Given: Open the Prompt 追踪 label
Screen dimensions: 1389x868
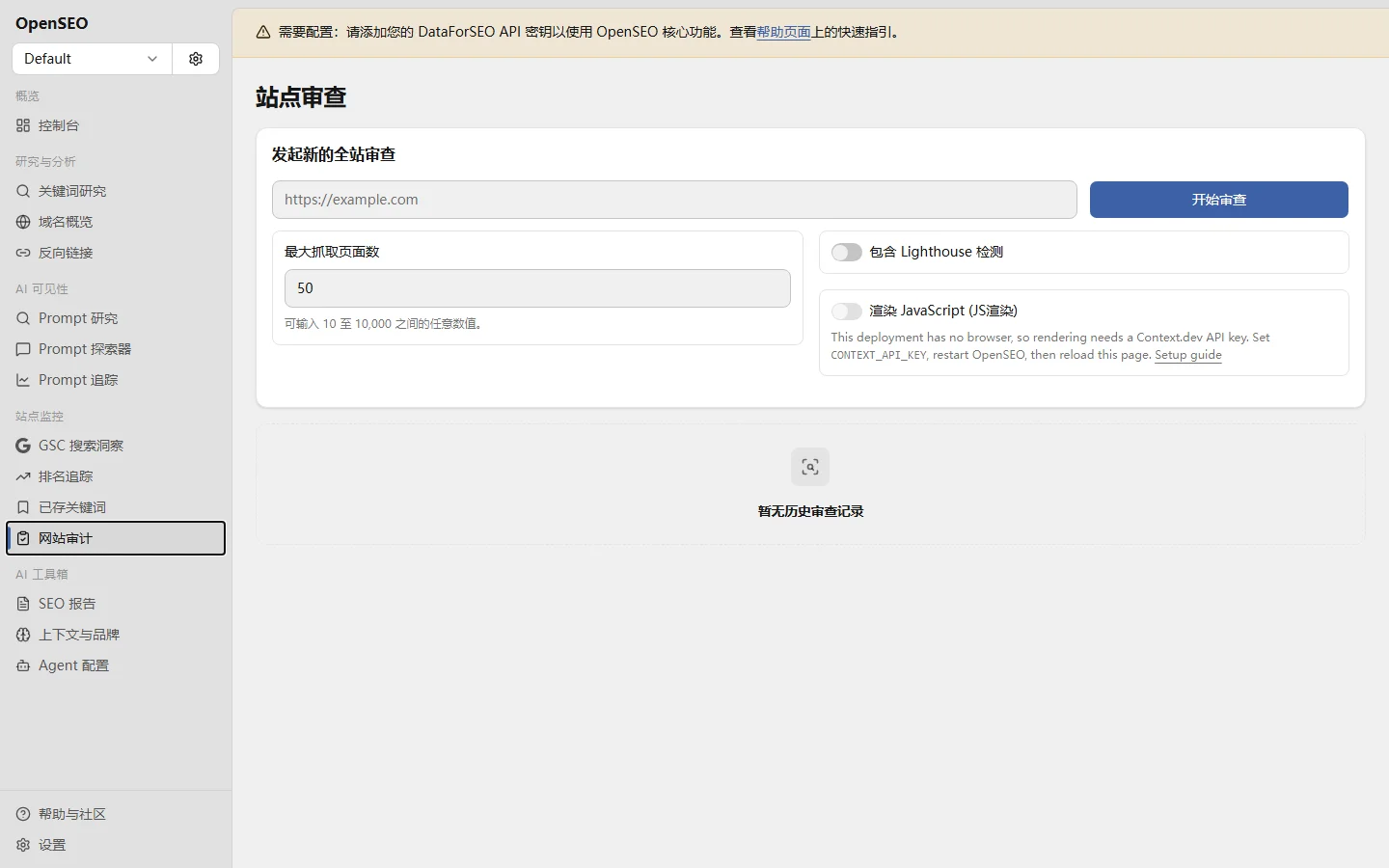Looking at the screenshot, I should 78,380.
